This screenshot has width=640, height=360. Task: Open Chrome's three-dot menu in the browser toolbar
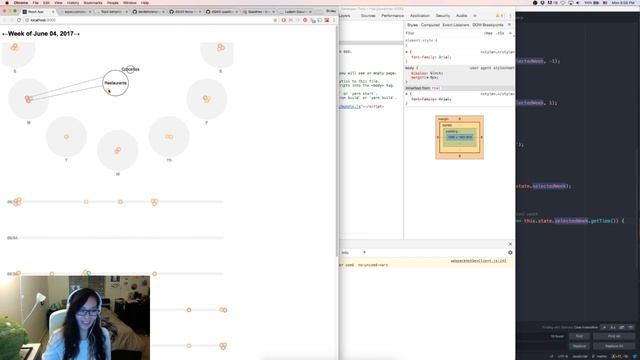pos(334,20)
